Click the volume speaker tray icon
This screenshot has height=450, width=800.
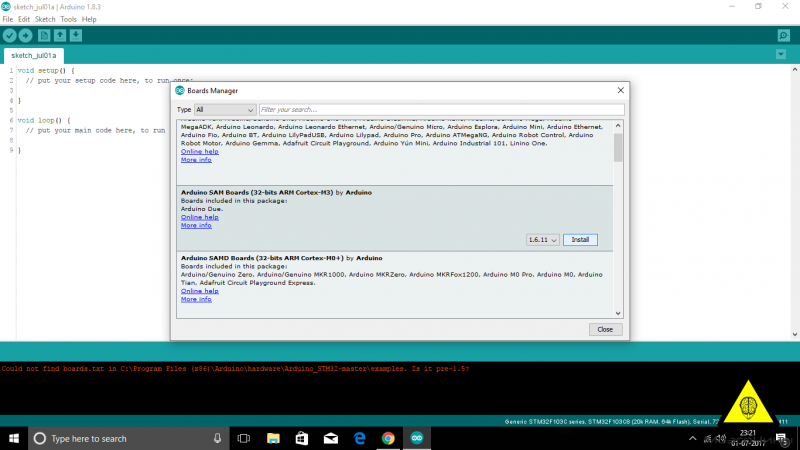tap(721, 438)
